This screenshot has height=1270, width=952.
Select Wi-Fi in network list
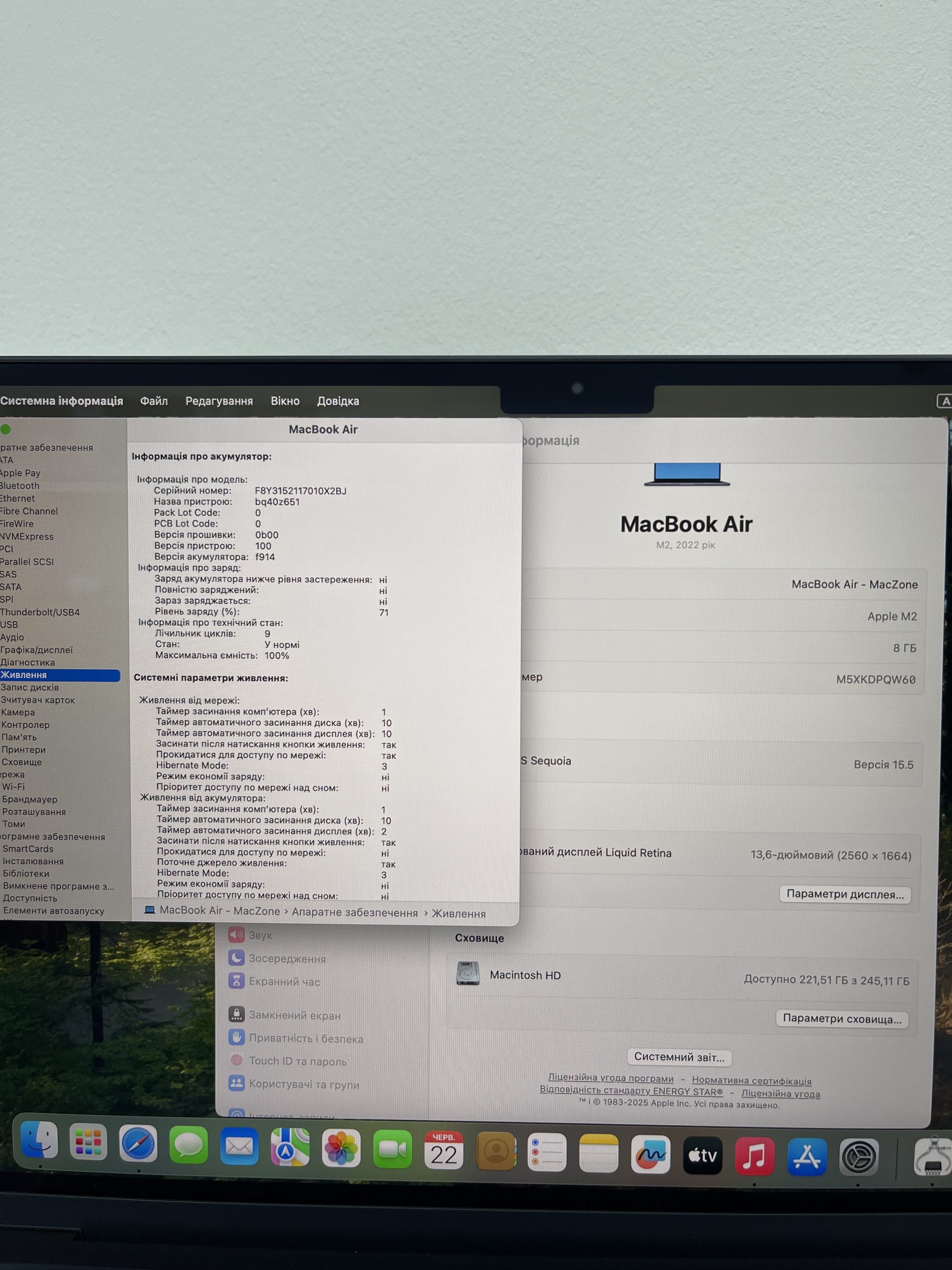(13, 787)
